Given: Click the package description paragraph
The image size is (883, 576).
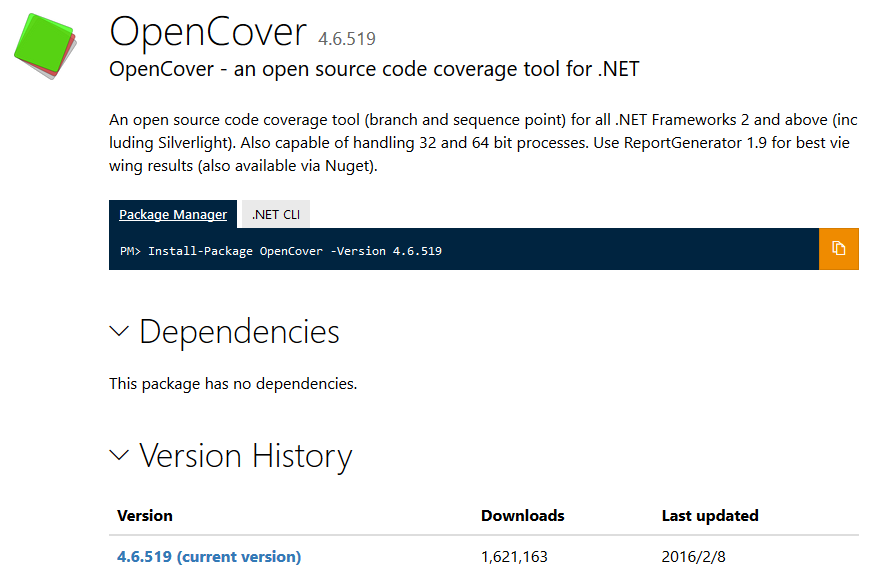Looking at the screenshot, I should (483, 143).
